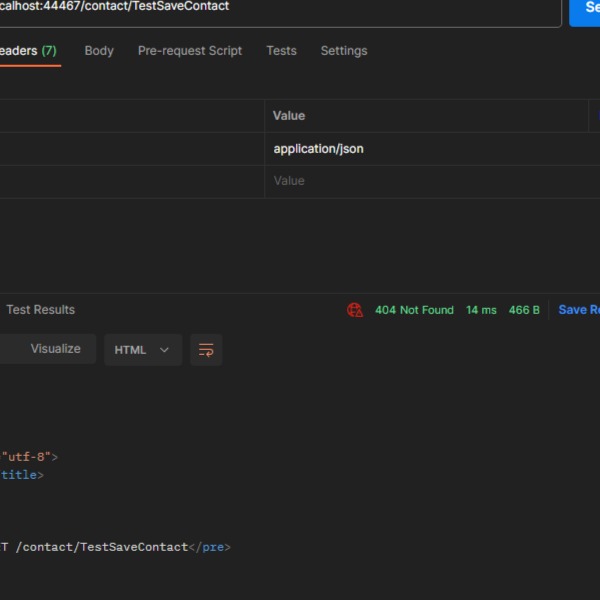The image size is (600, 600).
Task: Click the 404 Not Found status
Action: click(x=414, y=310)
